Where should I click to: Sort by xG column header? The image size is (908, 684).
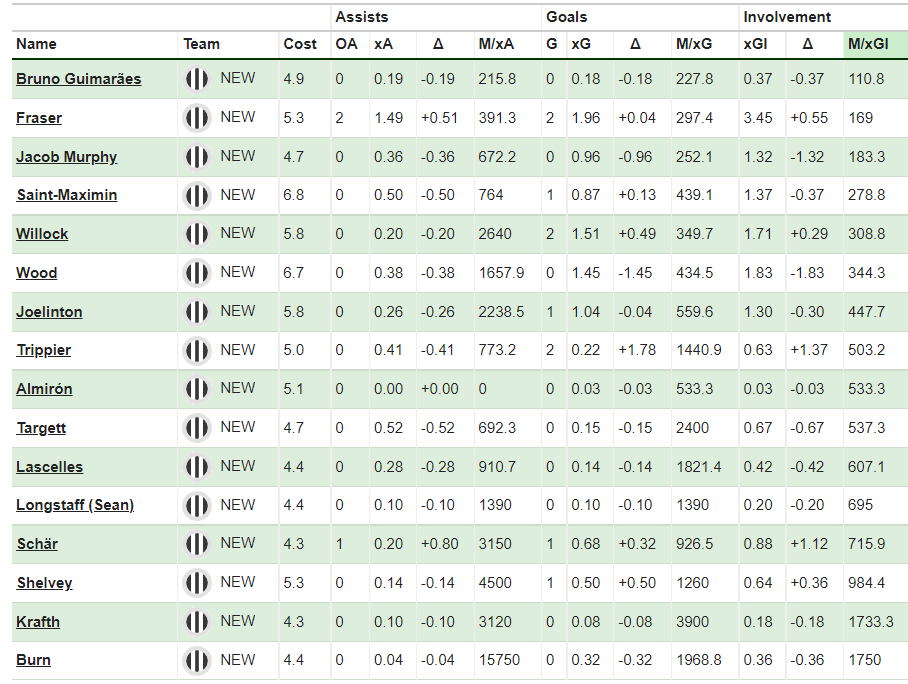pyautogui.click(x=581, y=44)
